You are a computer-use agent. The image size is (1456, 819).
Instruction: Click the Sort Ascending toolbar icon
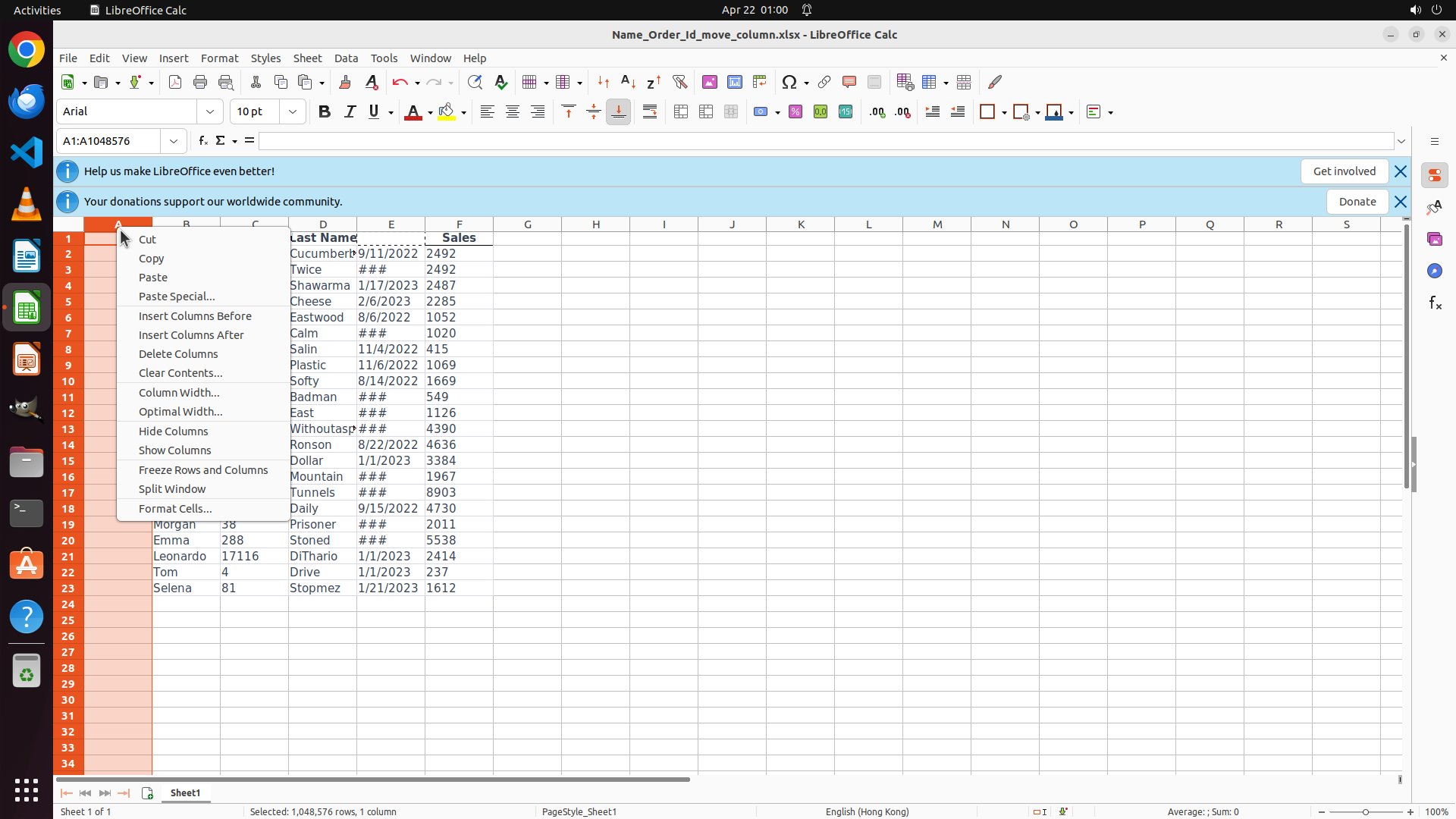(x=628, y=82)
